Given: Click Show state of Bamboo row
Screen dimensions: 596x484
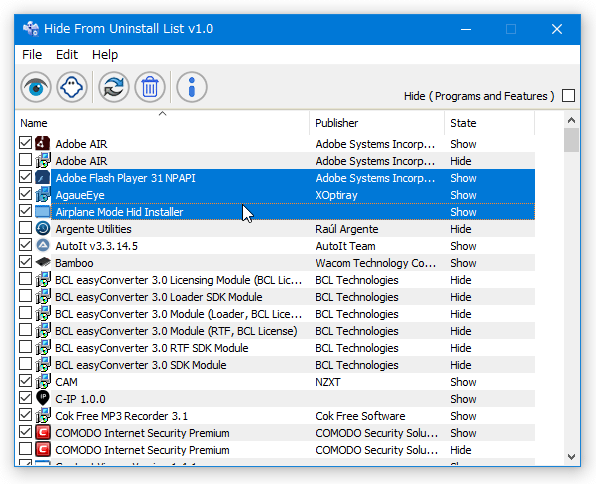Looking at the screenshot, I should (x=463, y=263).
